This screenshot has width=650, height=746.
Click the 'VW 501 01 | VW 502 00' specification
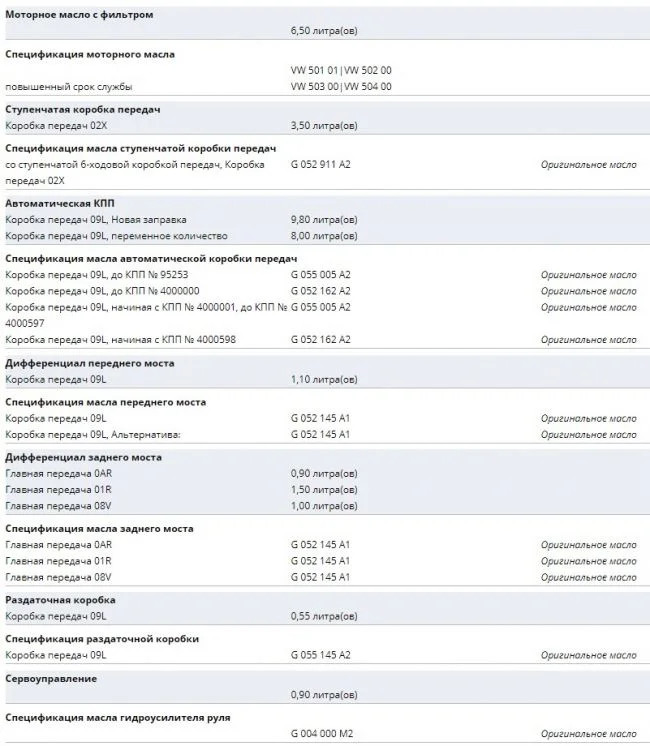tap(341, 70)
